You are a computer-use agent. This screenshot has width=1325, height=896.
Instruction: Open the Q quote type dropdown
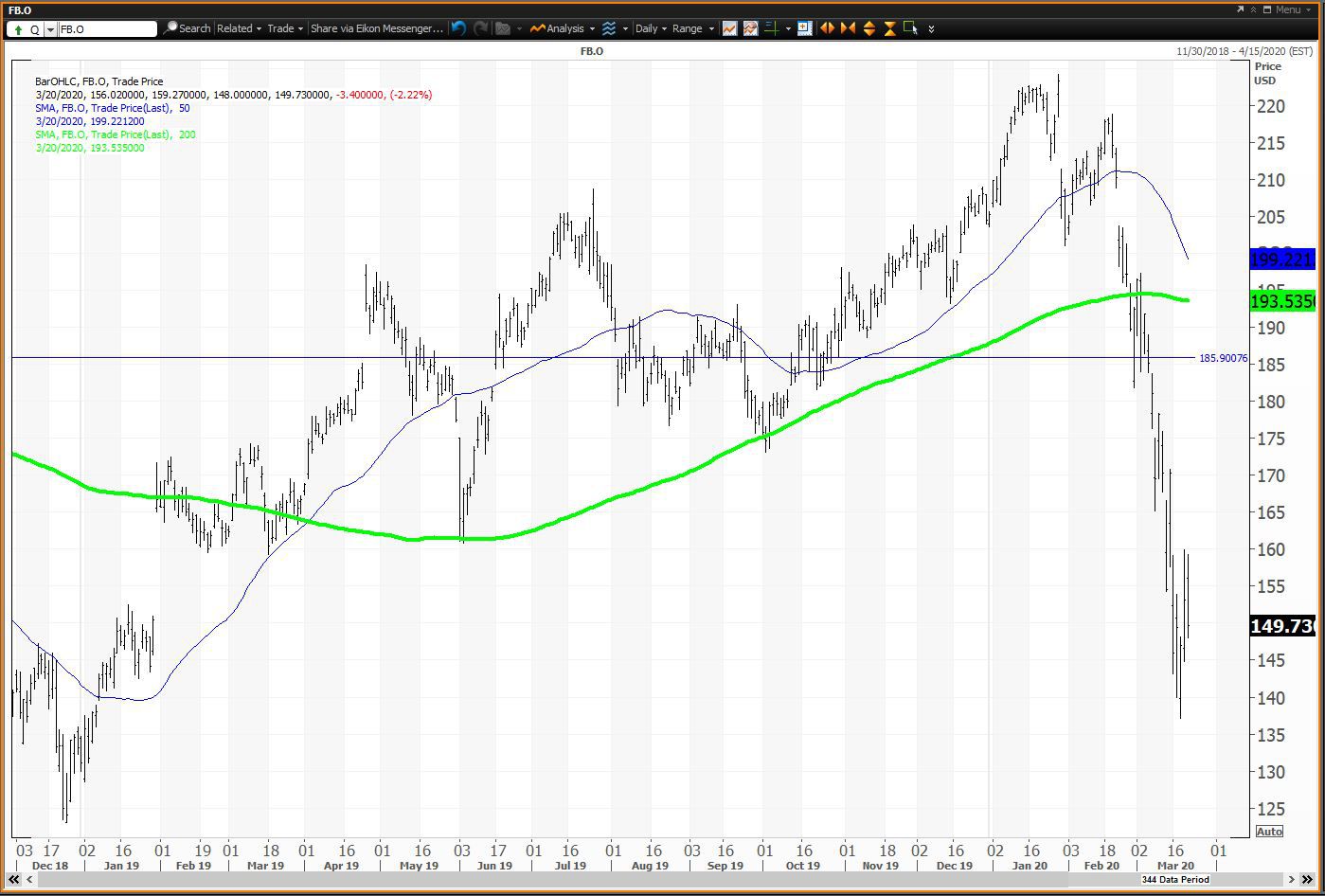pyautogui.click(x=49, y=29)
